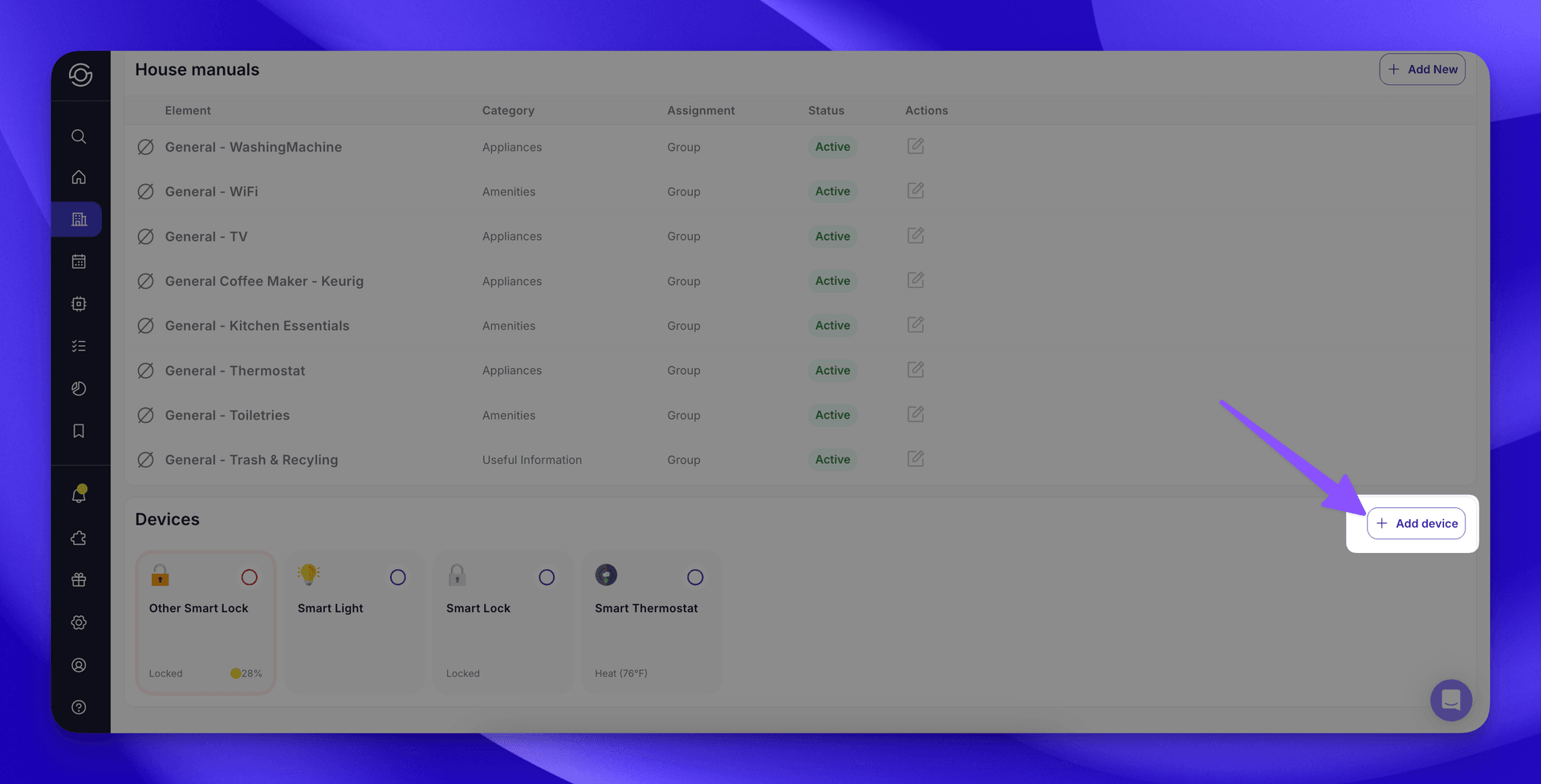Edit the General - WiFi manual
The width and height of the screenshot is (1541, 784).
915,191
